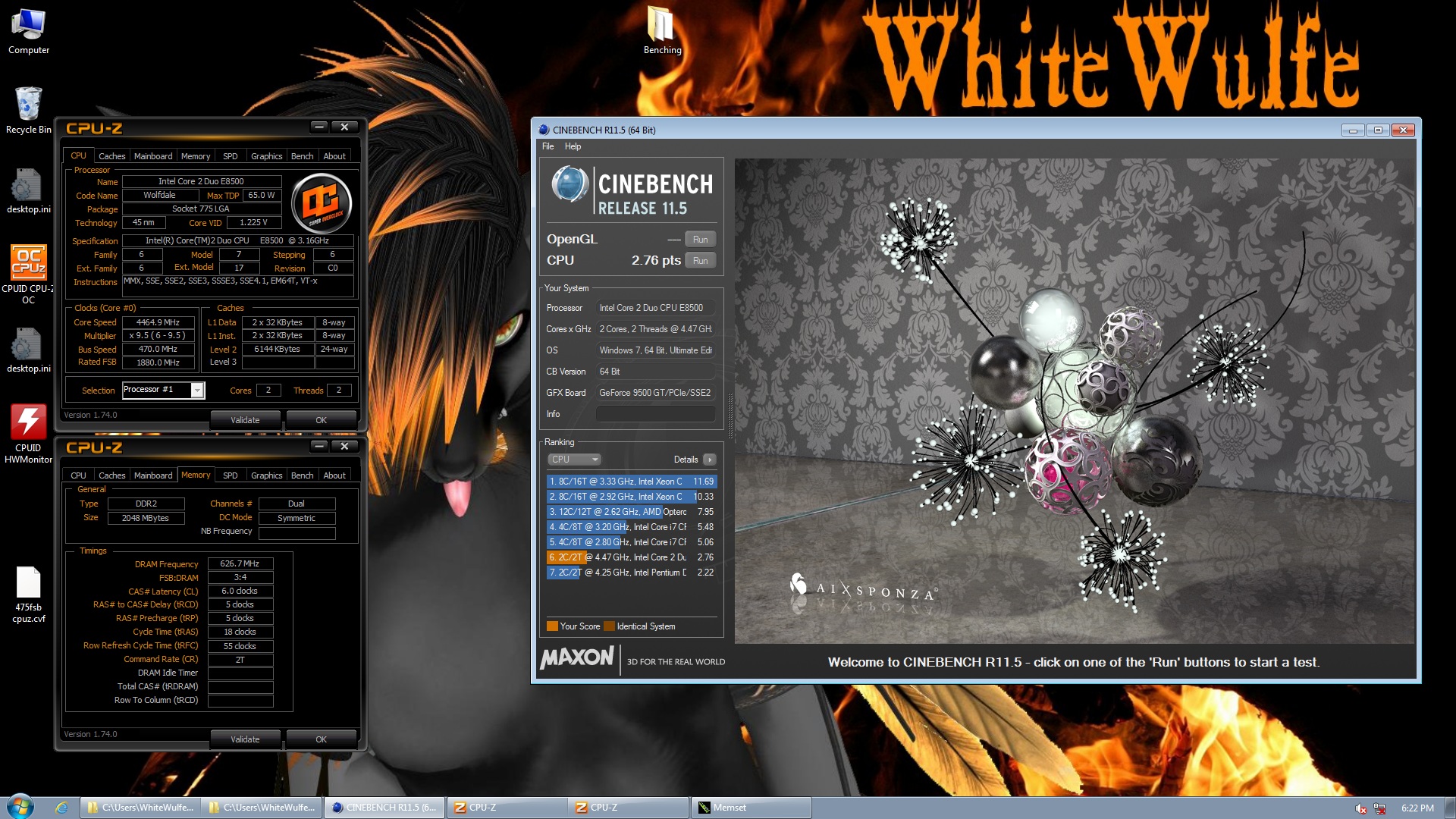Viewport: 1456px width, 819px height.
Task: Switch to SPD tab in upper CPU-Z
Action: 231,156
